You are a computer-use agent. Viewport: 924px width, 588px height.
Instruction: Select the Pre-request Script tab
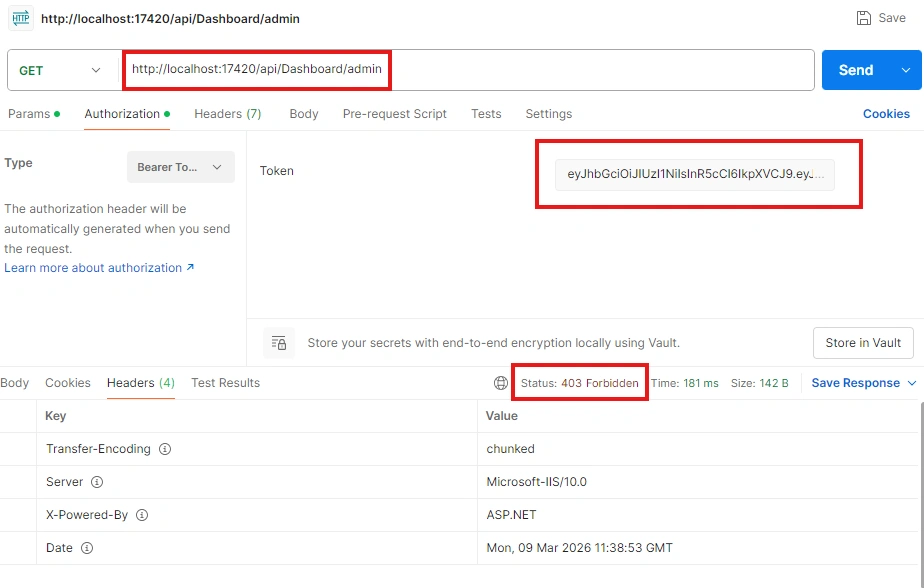coord(394,114)
